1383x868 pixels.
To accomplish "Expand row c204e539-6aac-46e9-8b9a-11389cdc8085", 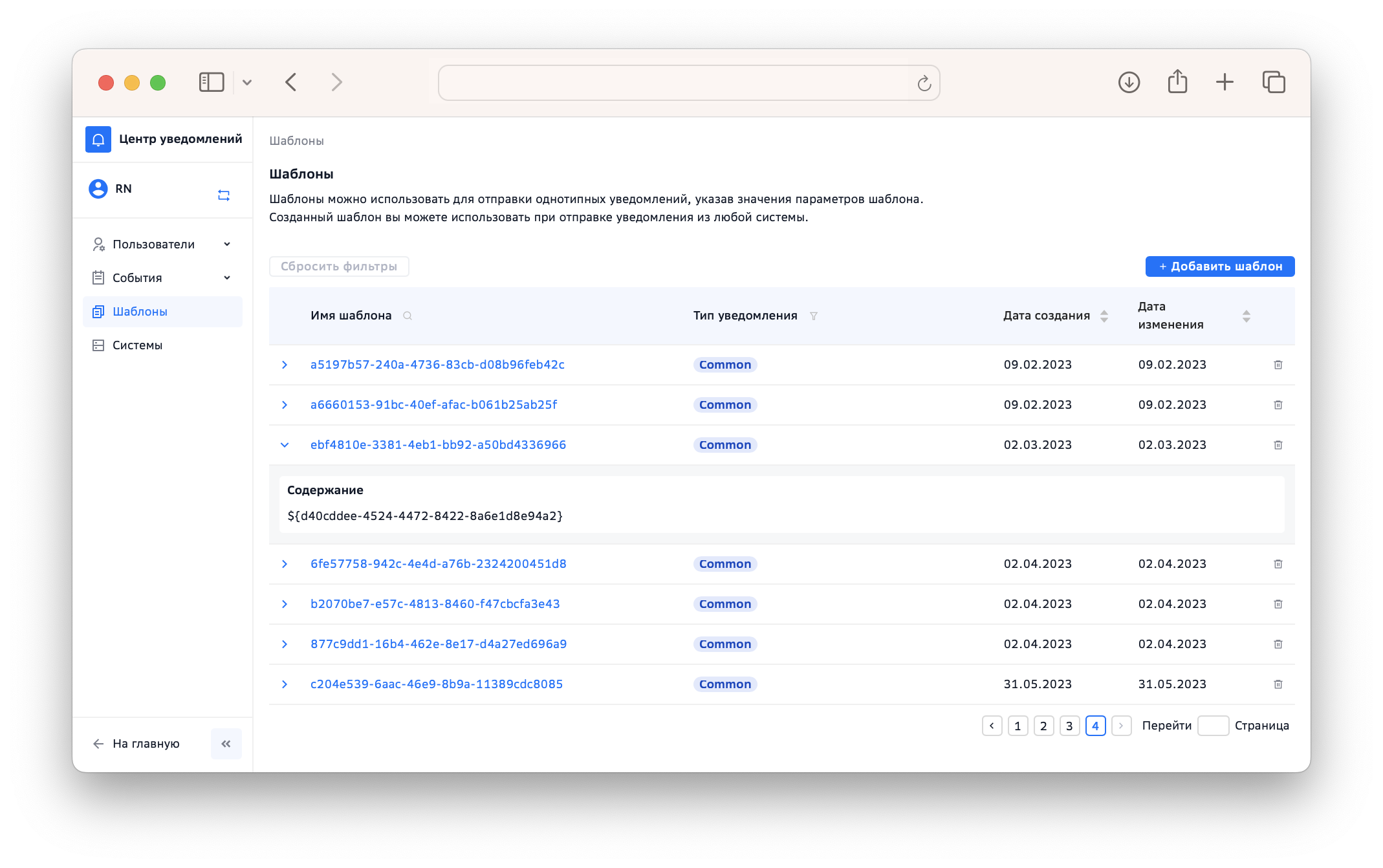I will click(x=285, y=684).
